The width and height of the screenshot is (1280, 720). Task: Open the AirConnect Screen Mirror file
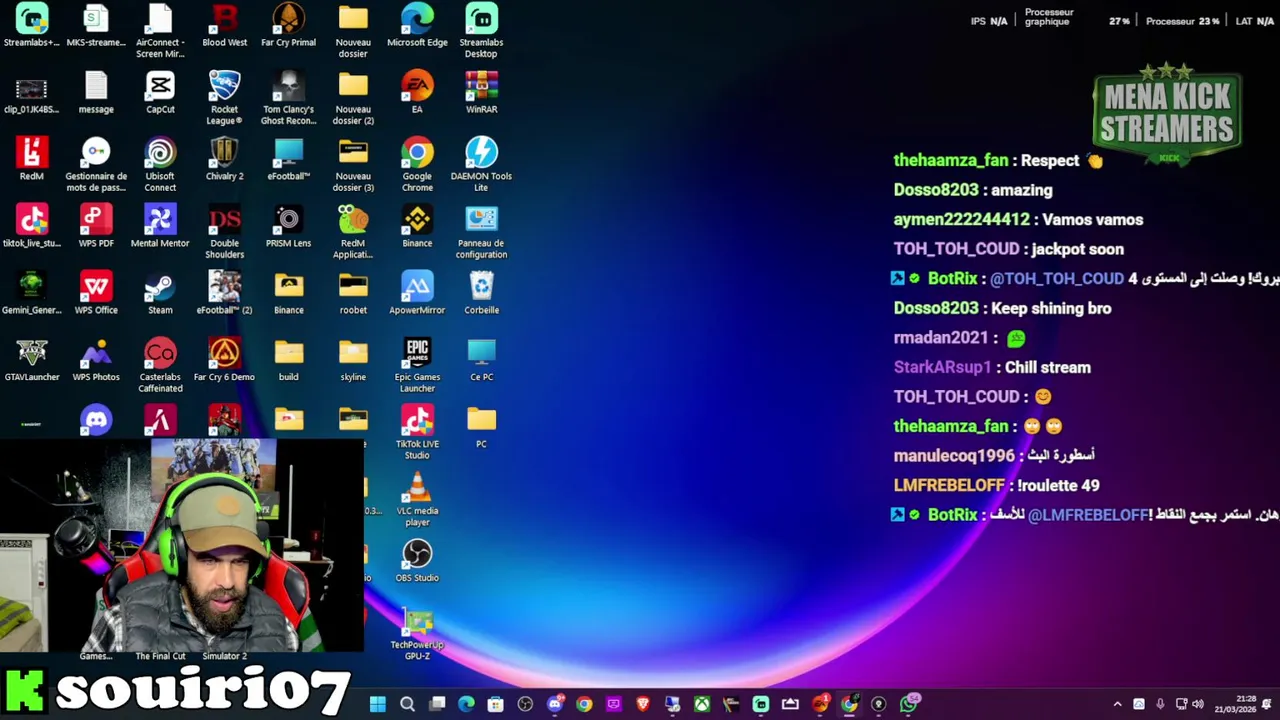coord(160,31)
